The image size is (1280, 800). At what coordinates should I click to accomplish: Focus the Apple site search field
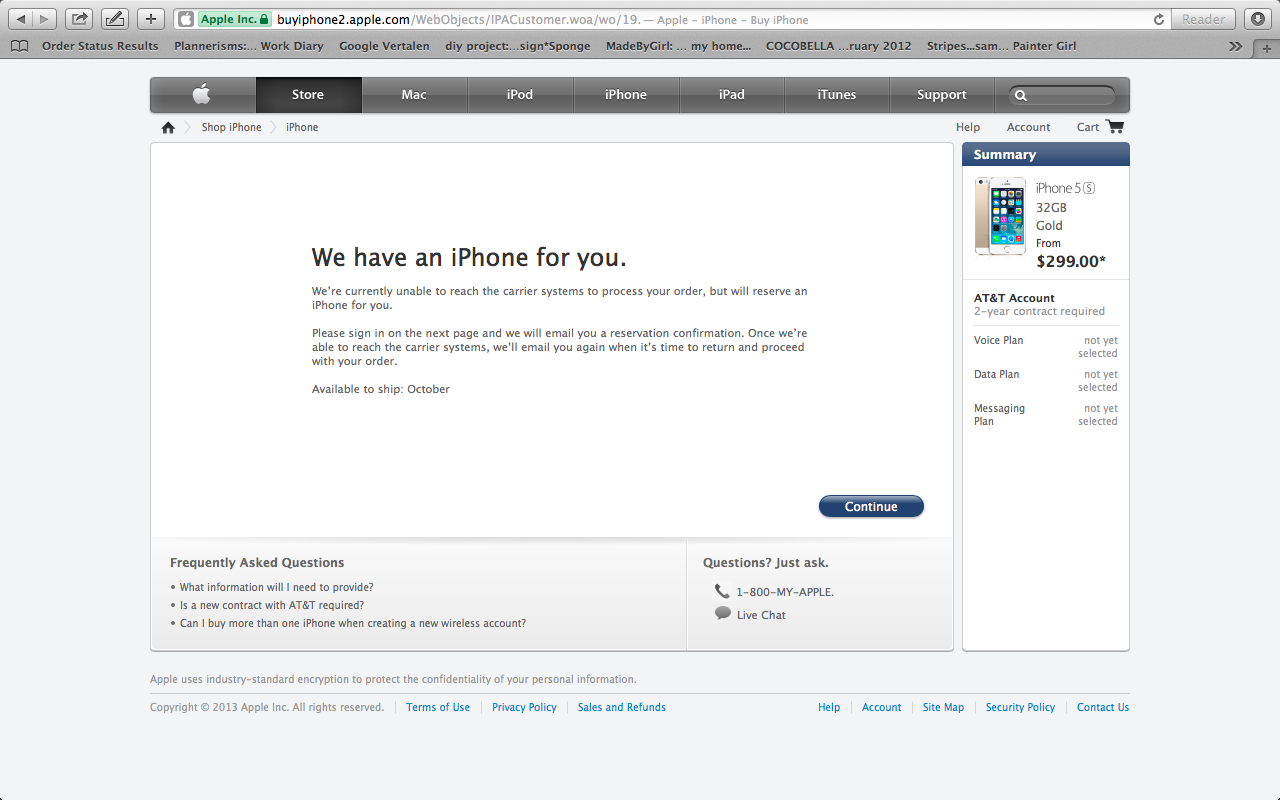(x=1062, y=96)
